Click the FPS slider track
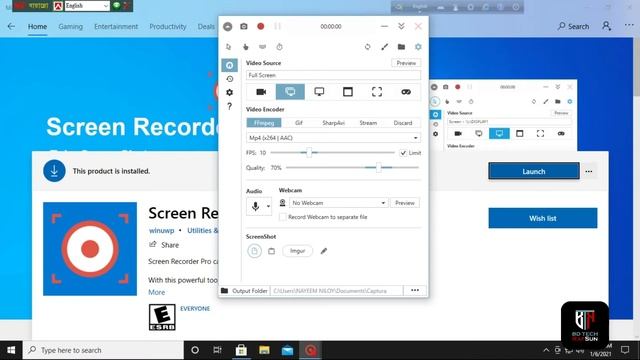Image resolution: width=640 pixels, height=360 pixels. (333, 153)
